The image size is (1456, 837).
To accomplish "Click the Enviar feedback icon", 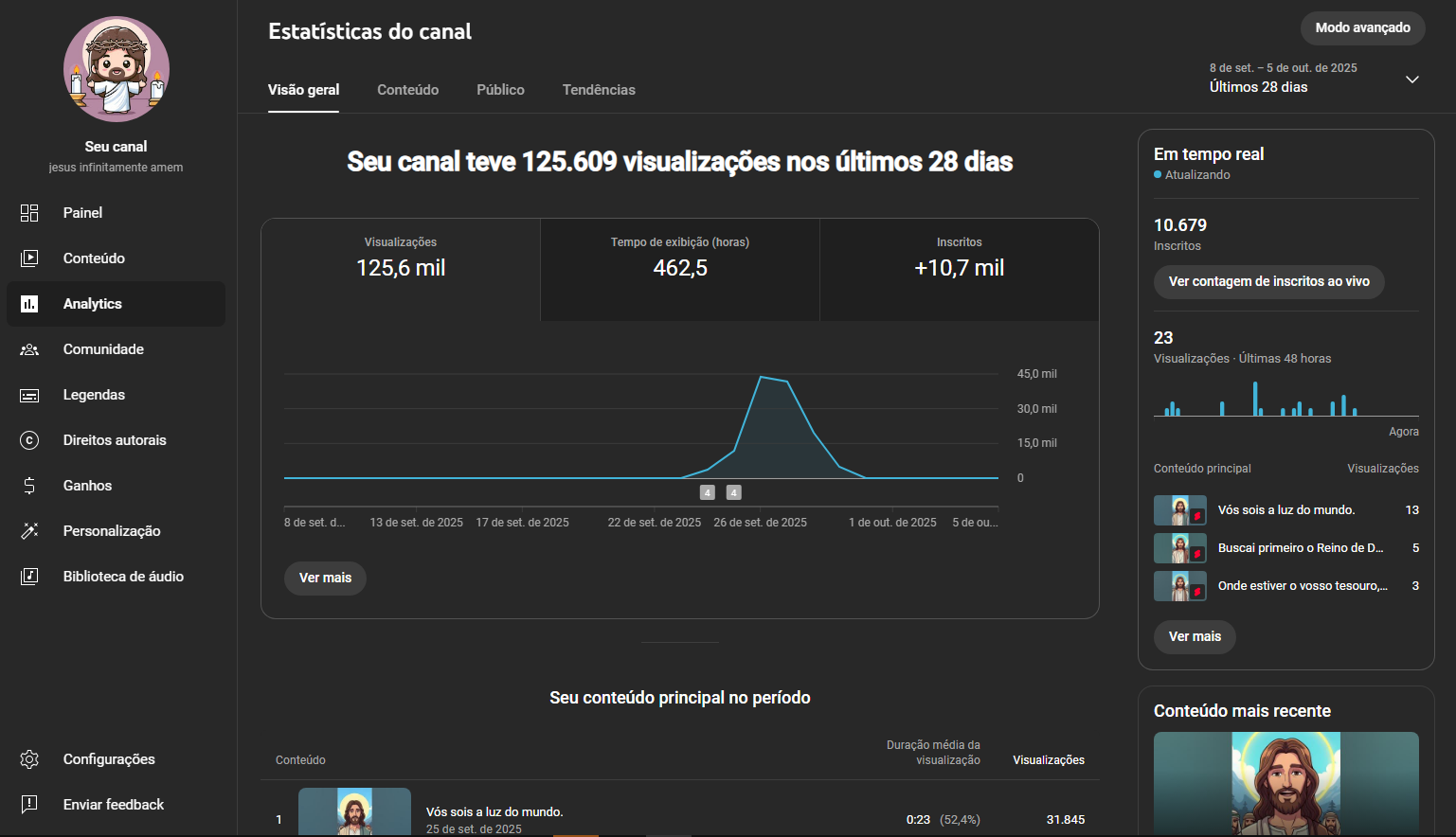I will point(29,805).
